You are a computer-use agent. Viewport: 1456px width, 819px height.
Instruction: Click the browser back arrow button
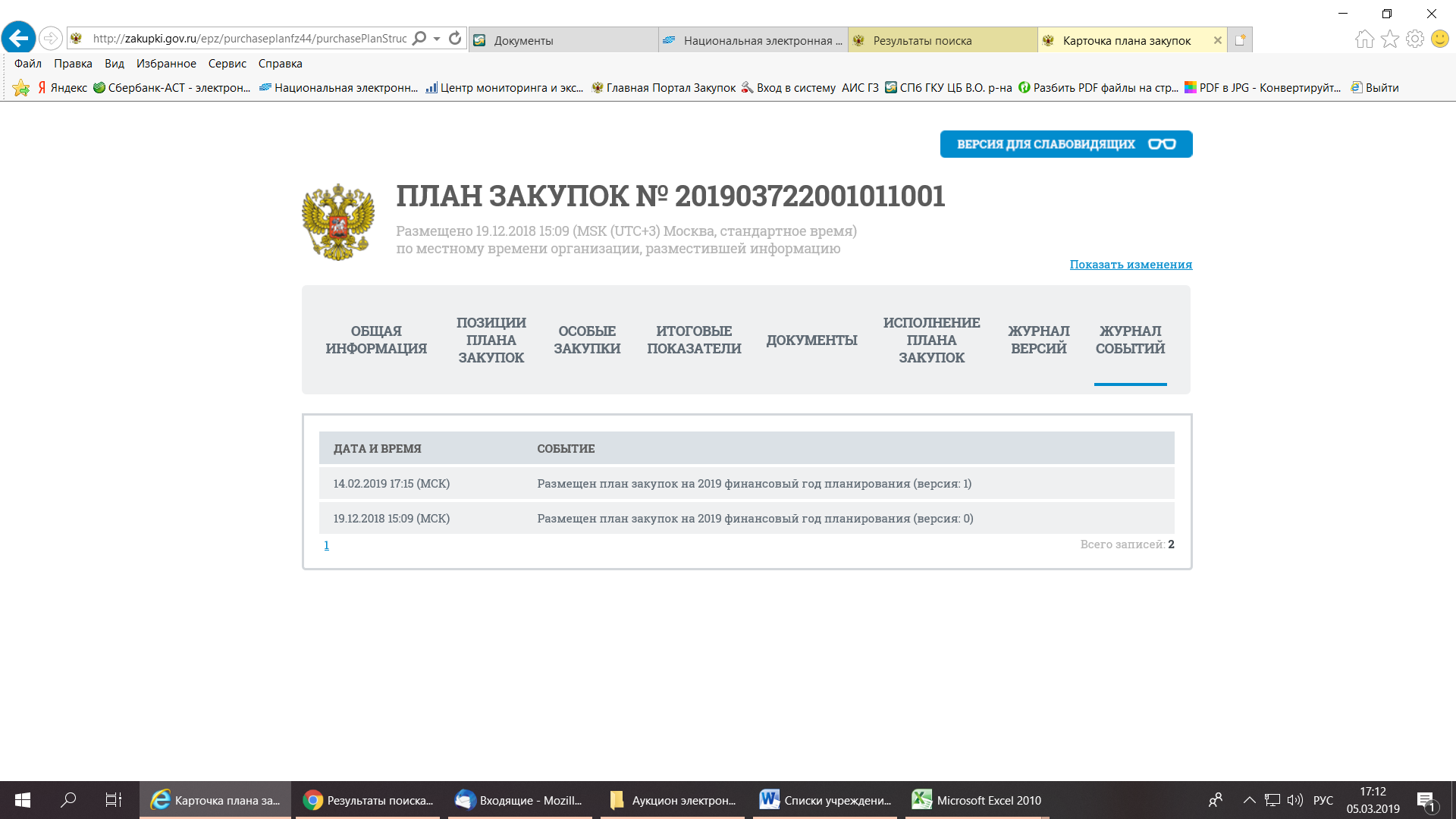[x=19, y=38]
